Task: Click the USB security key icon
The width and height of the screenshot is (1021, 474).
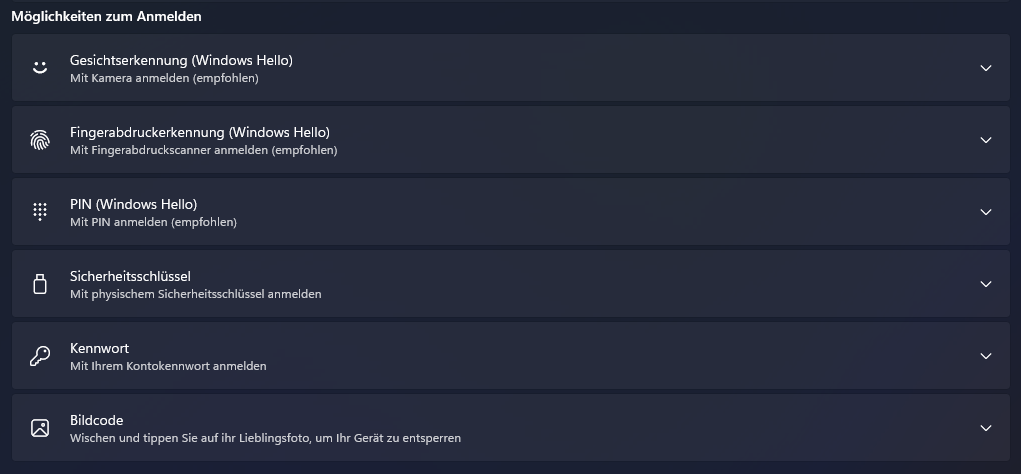Action: (x=40, y=284)
